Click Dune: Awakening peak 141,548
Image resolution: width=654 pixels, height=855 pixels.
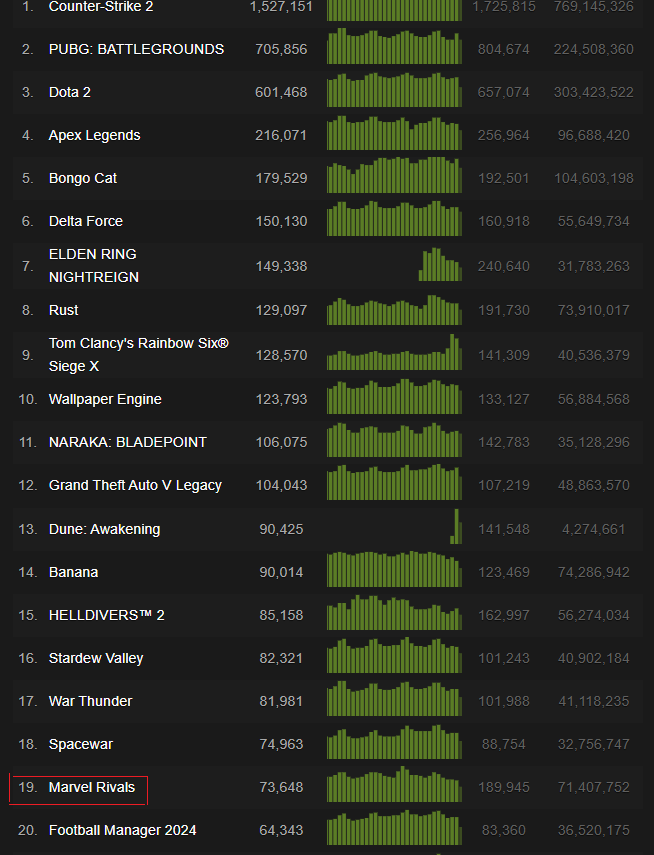(503, 529)
